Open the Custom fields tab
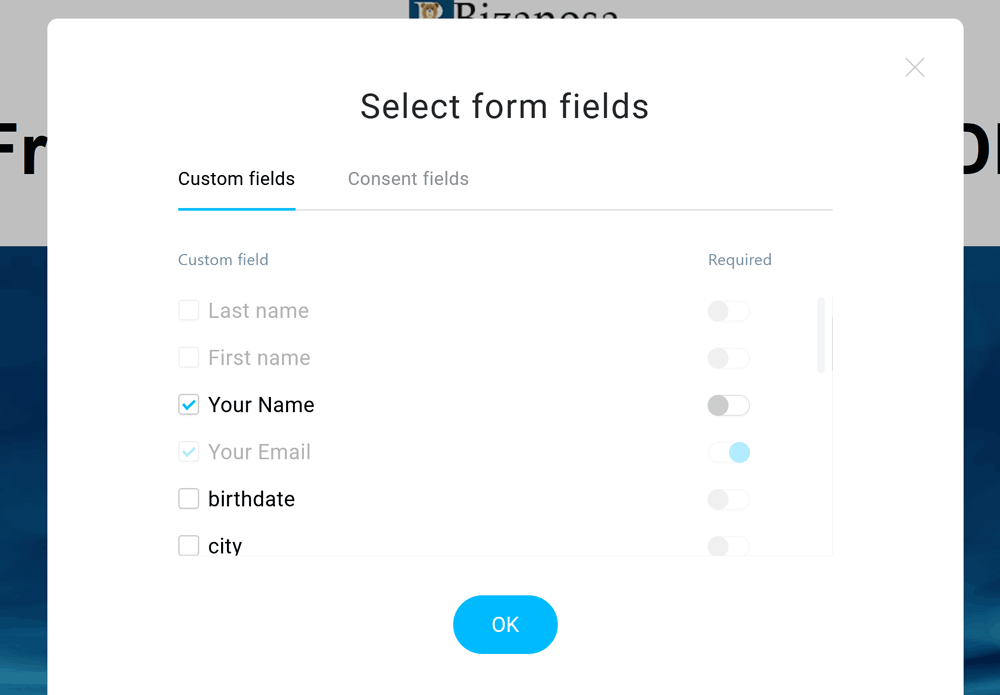 click(x=236, y=179)
